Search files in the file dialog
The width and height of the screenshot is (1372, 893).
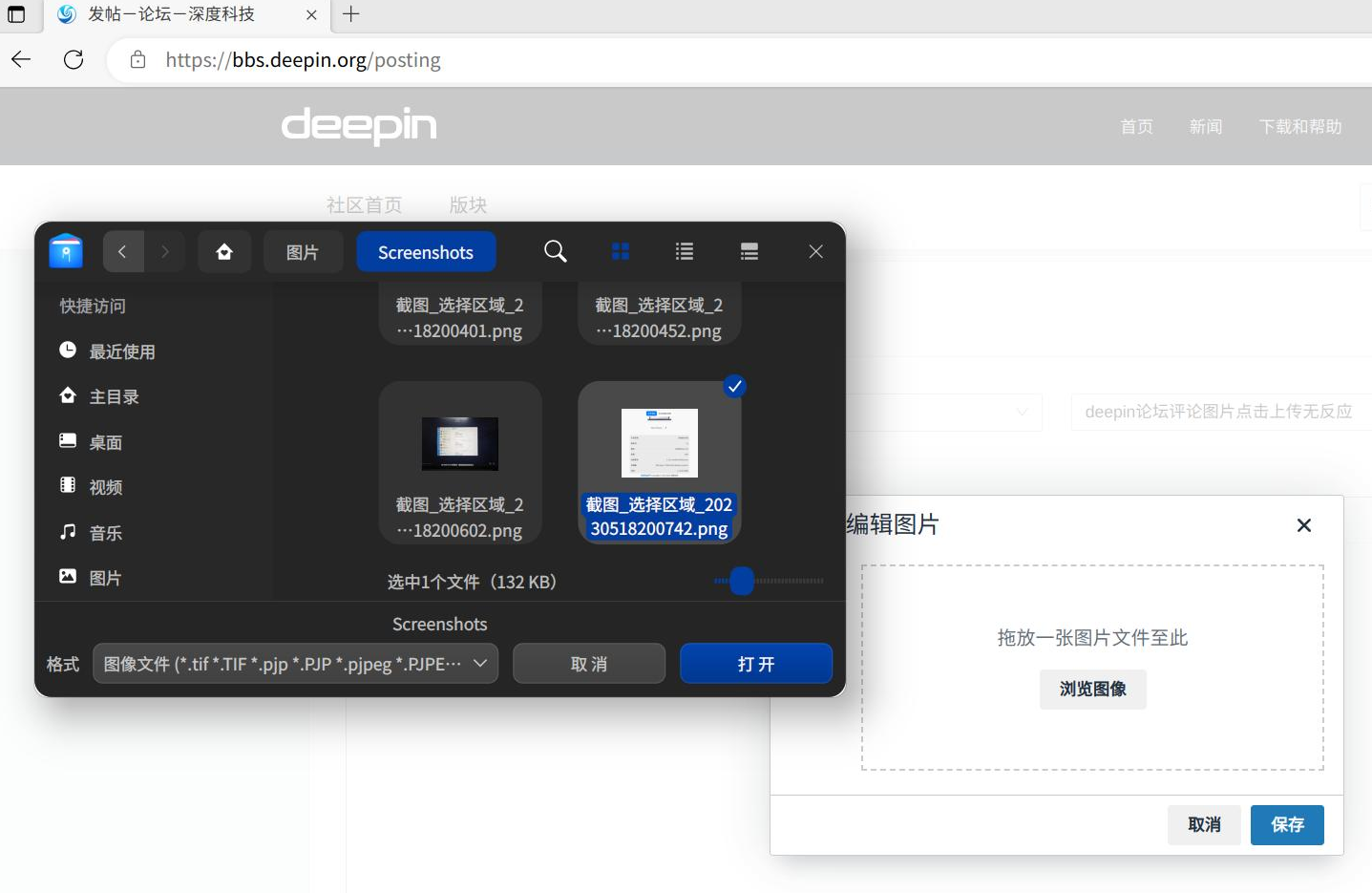(x=555, y=251)
